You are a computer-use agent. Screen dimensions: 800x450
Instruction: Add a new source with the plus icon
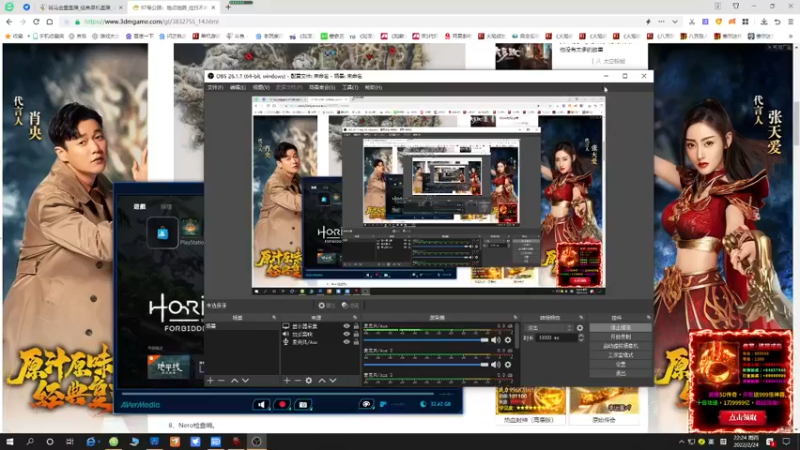[287, 381]
